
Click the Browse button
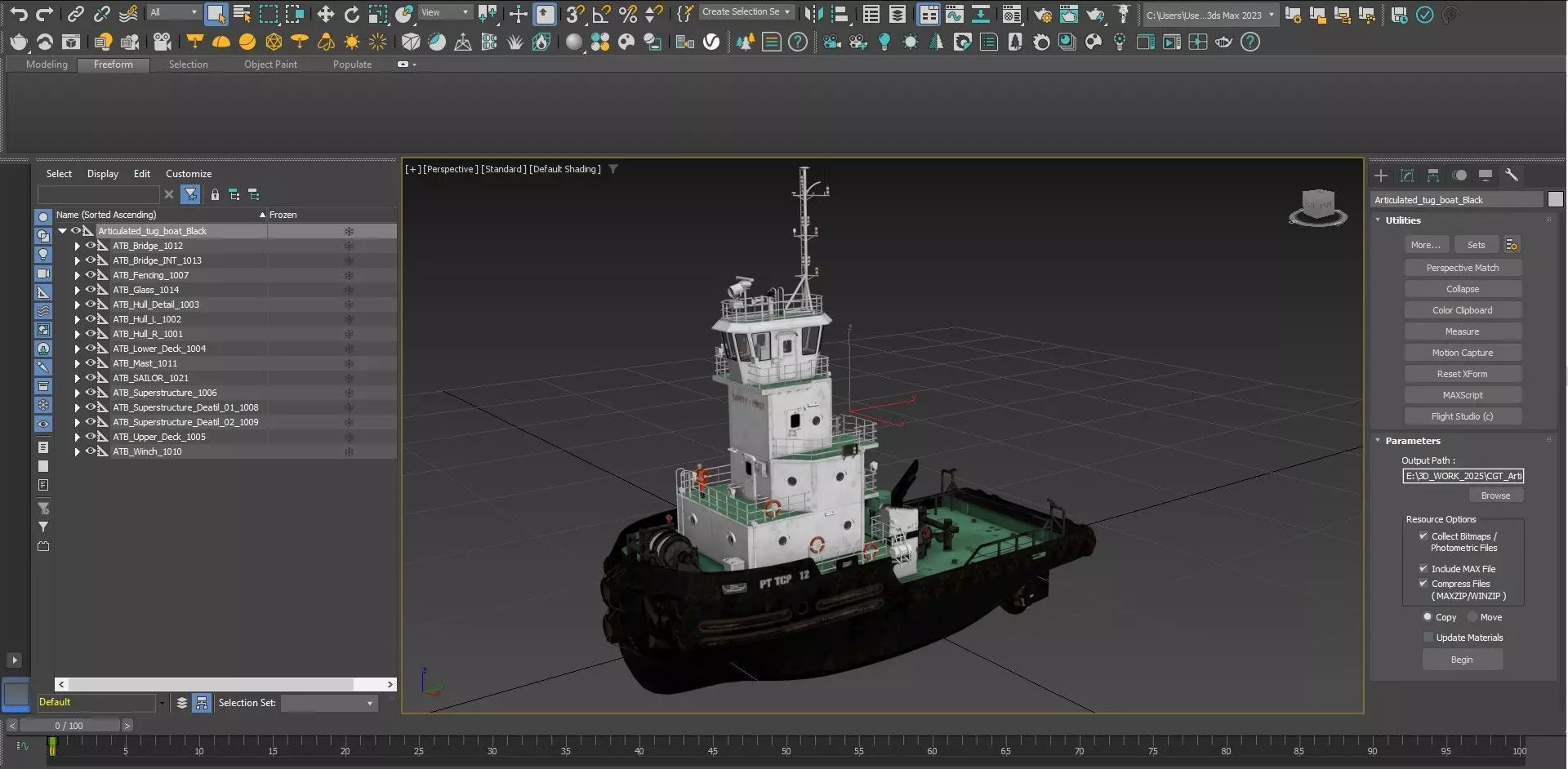(1496, 496)
